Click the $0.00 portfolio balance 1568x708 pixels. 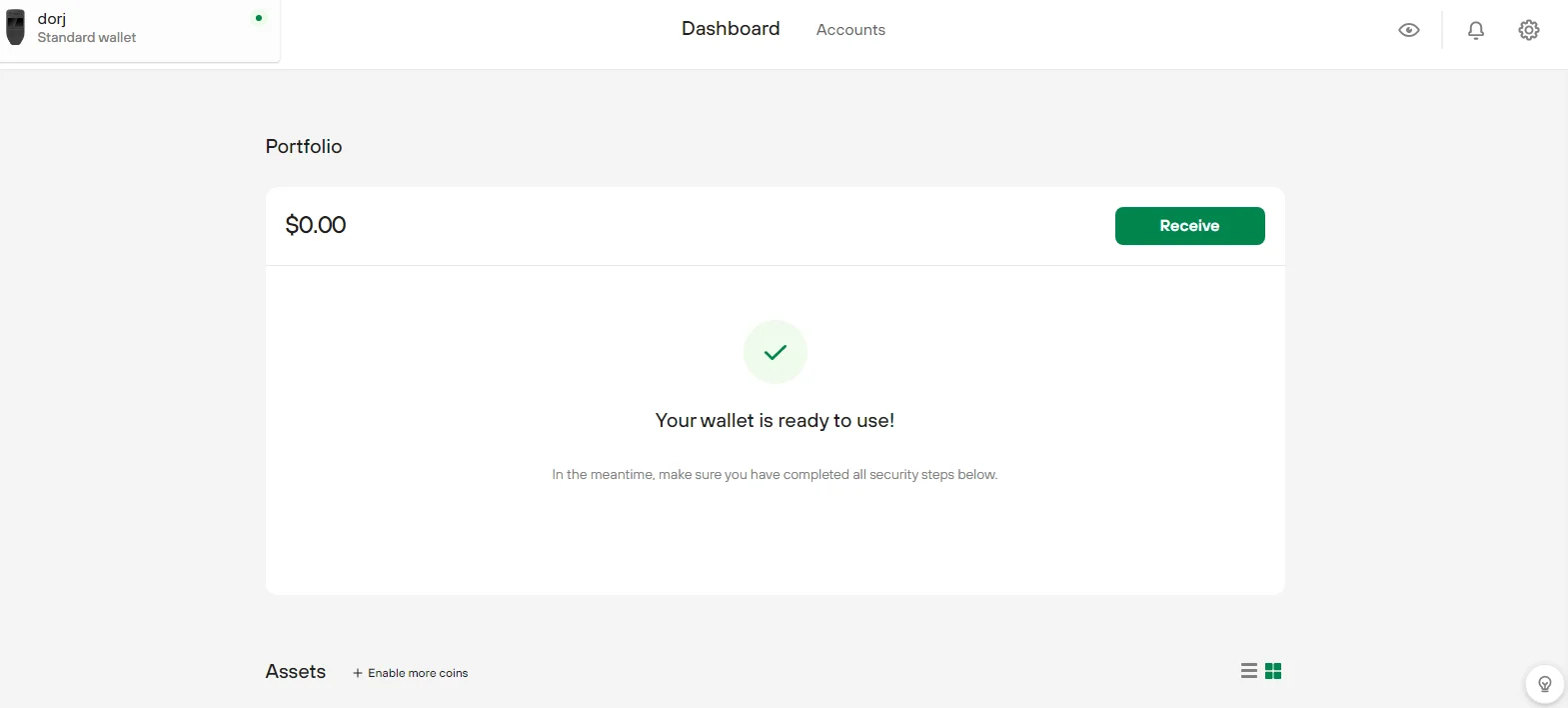click(x=316, y=225)
